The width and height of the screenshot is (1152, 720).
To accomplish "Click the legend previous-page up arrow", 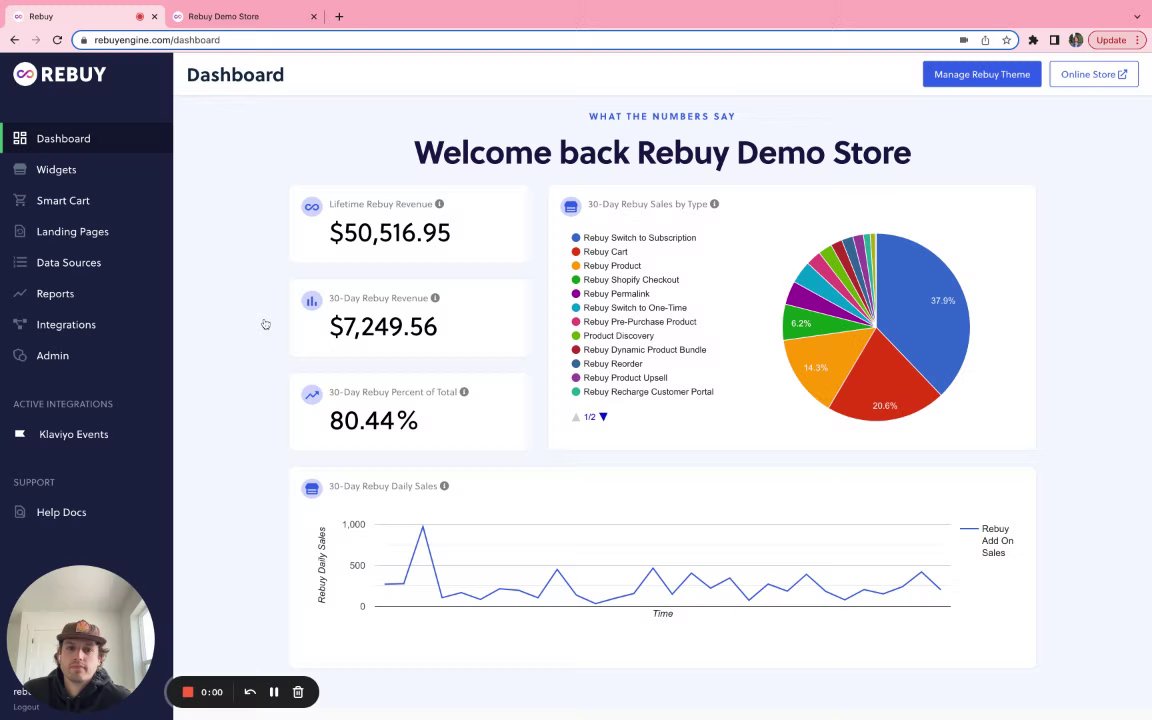I will pyautogui.click(x=576, y=417).
